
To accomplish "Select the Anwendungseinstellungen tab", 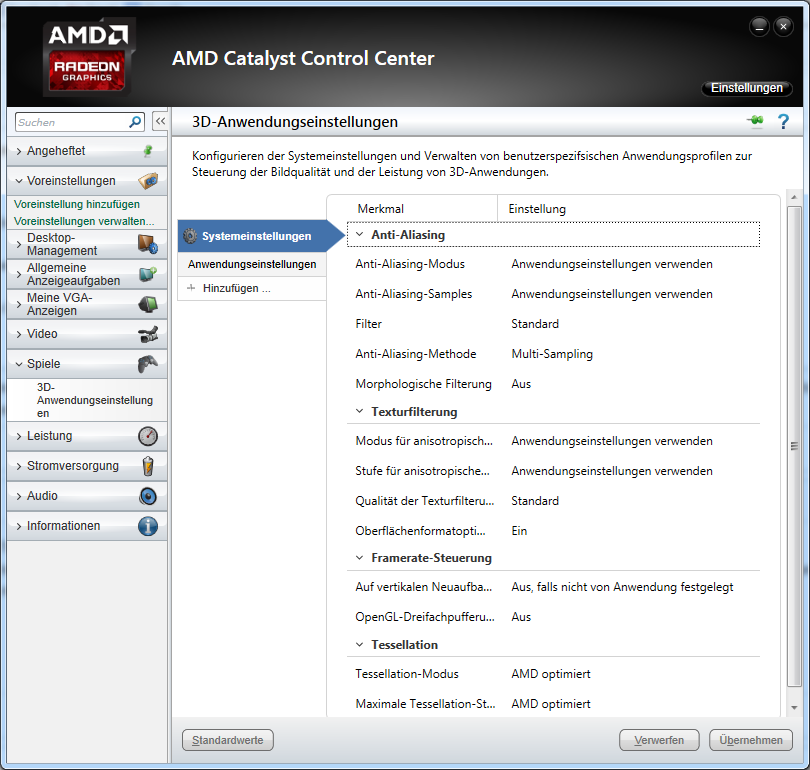I will click(252, 264).
